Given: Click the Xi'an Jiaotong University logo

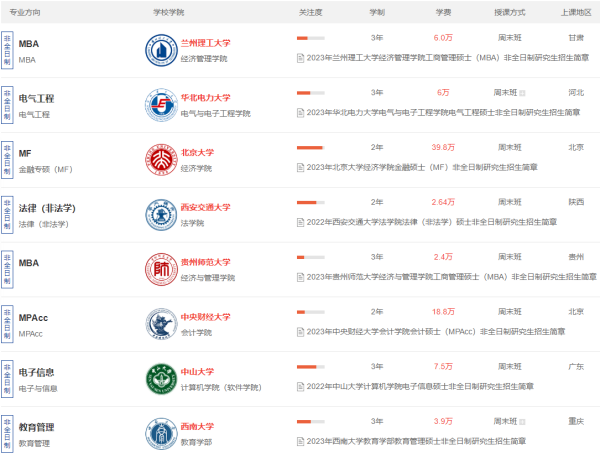Looking at the screenshot, I should coord(160,215).
